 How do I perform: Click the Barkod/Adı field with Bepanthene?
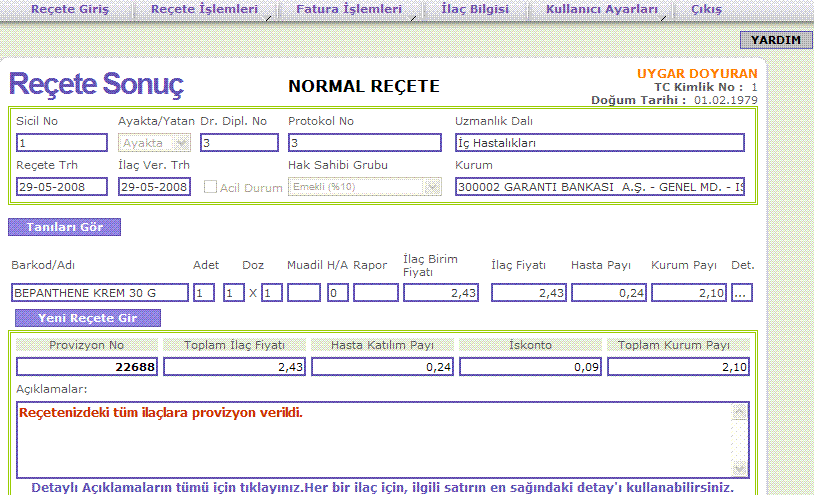click(x=100, y=293)
